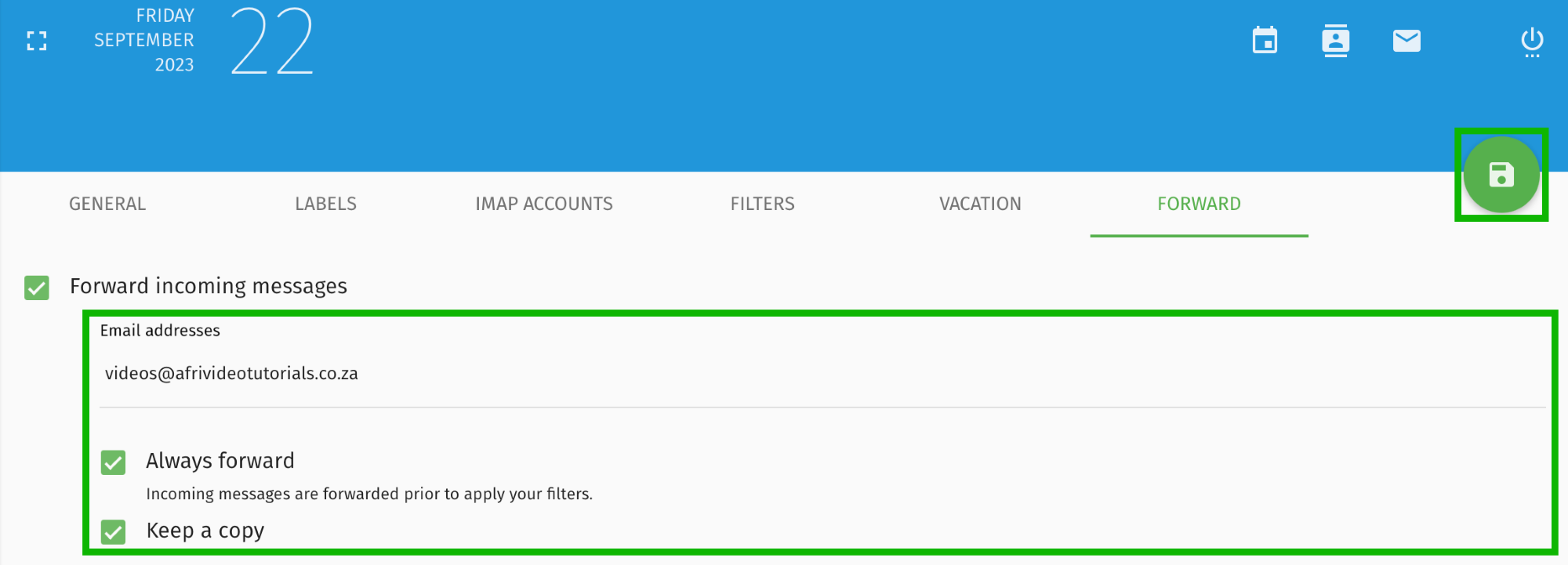This screenshot has width=1568, height=565.
Task: Go to IMAP Accounts tab
Action: [x=544, y=204]
